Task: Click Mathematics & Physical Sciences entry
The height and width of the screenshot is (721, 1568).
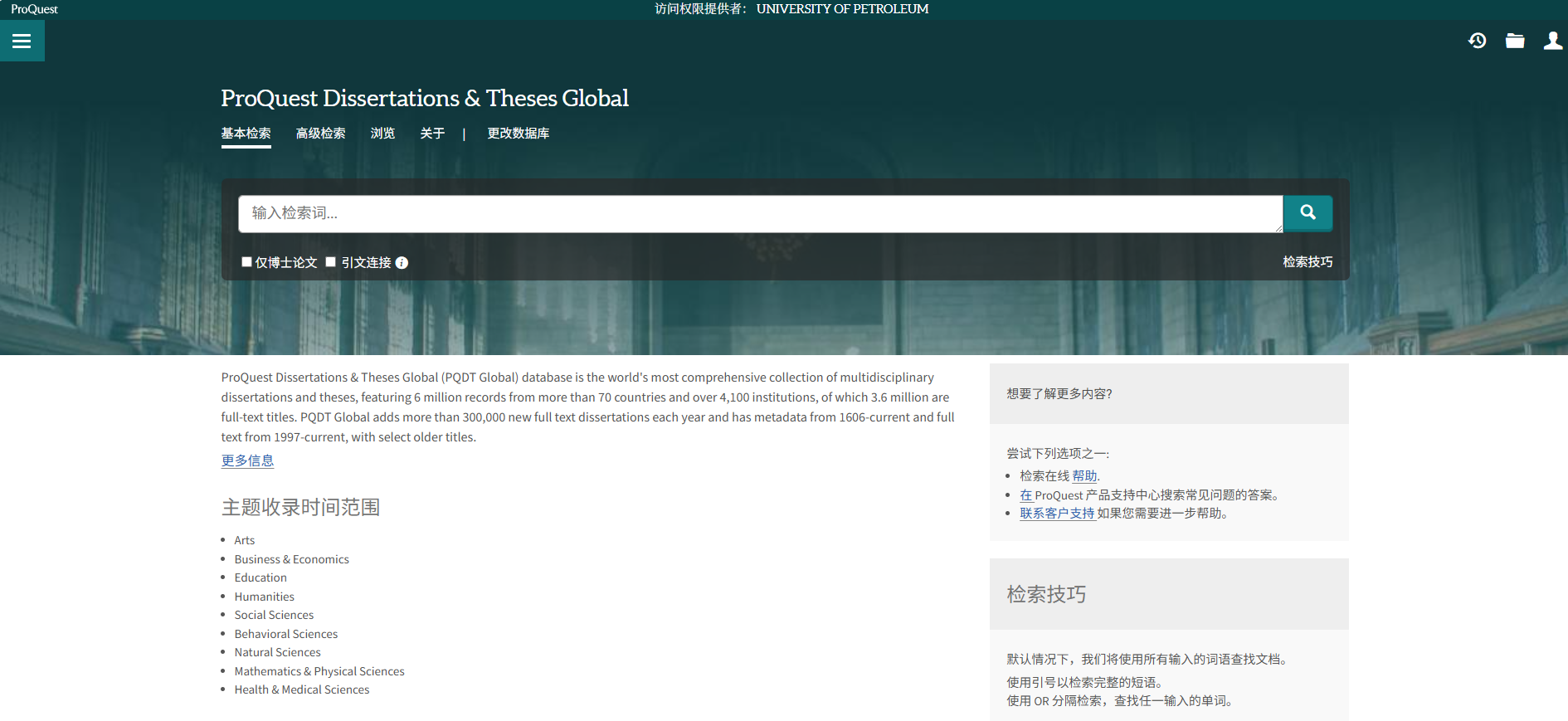Action: click(319, 671)
